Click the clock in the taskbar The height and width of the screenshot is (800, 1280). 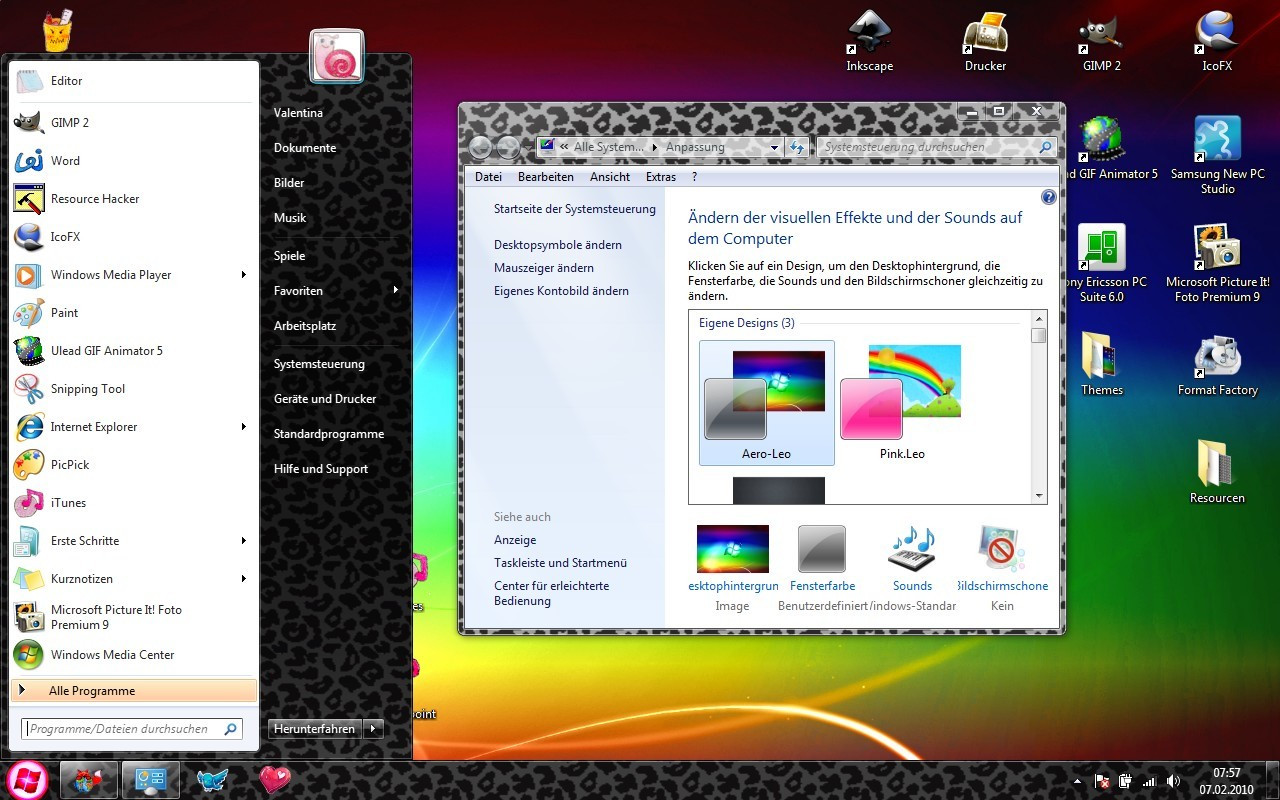1226,781
